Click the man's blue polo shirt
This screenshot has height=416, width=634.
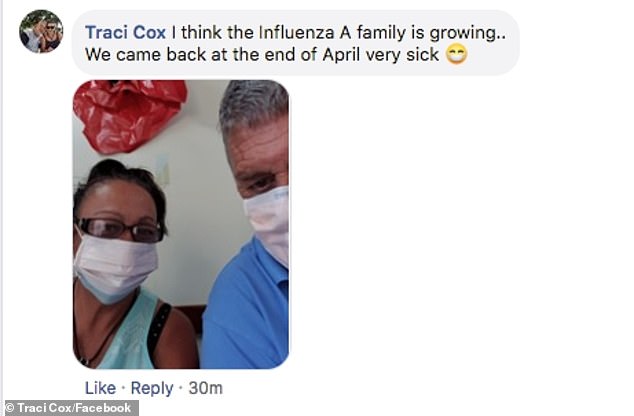tap(245, 305)
